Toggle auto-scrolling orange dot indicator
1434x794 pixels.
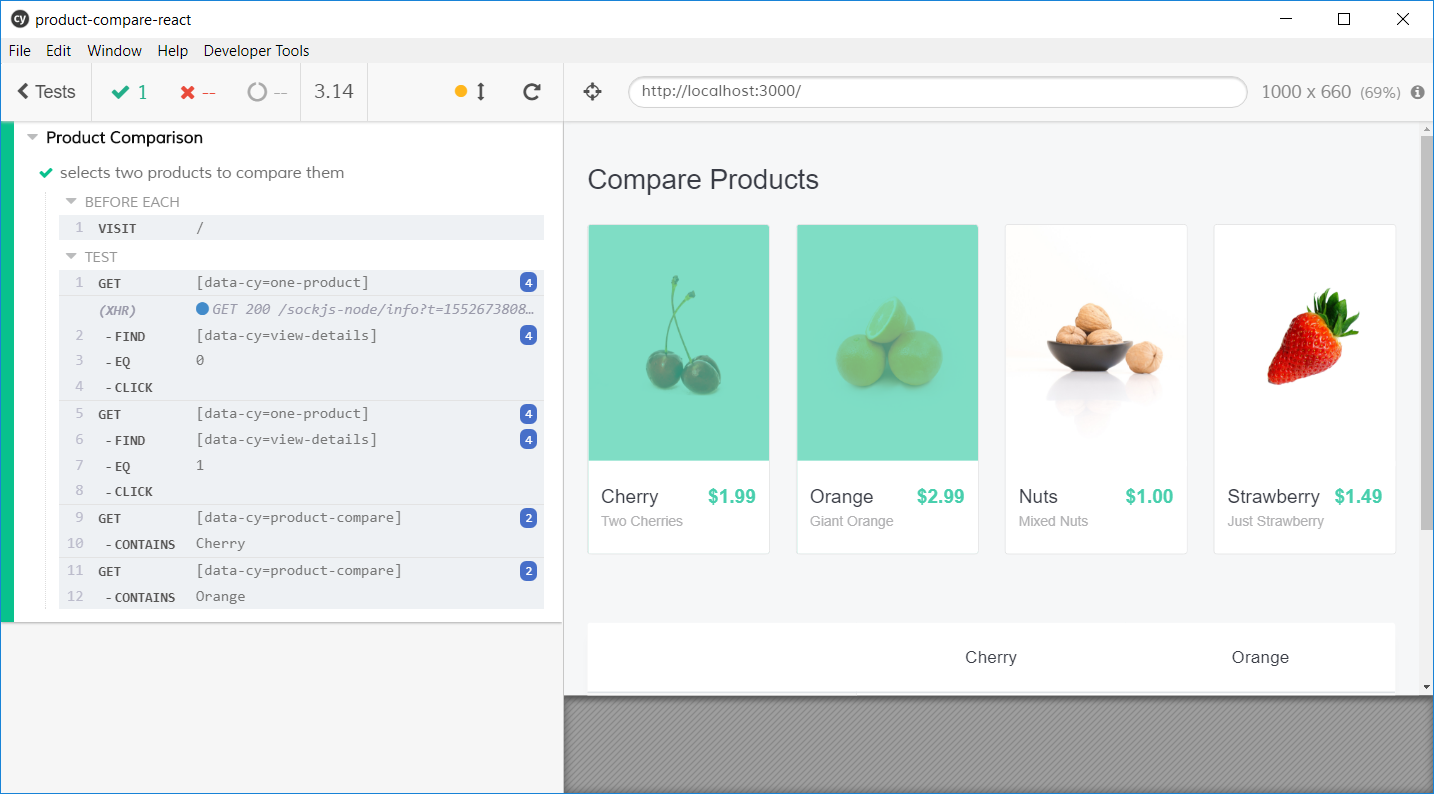coord(461,92)
